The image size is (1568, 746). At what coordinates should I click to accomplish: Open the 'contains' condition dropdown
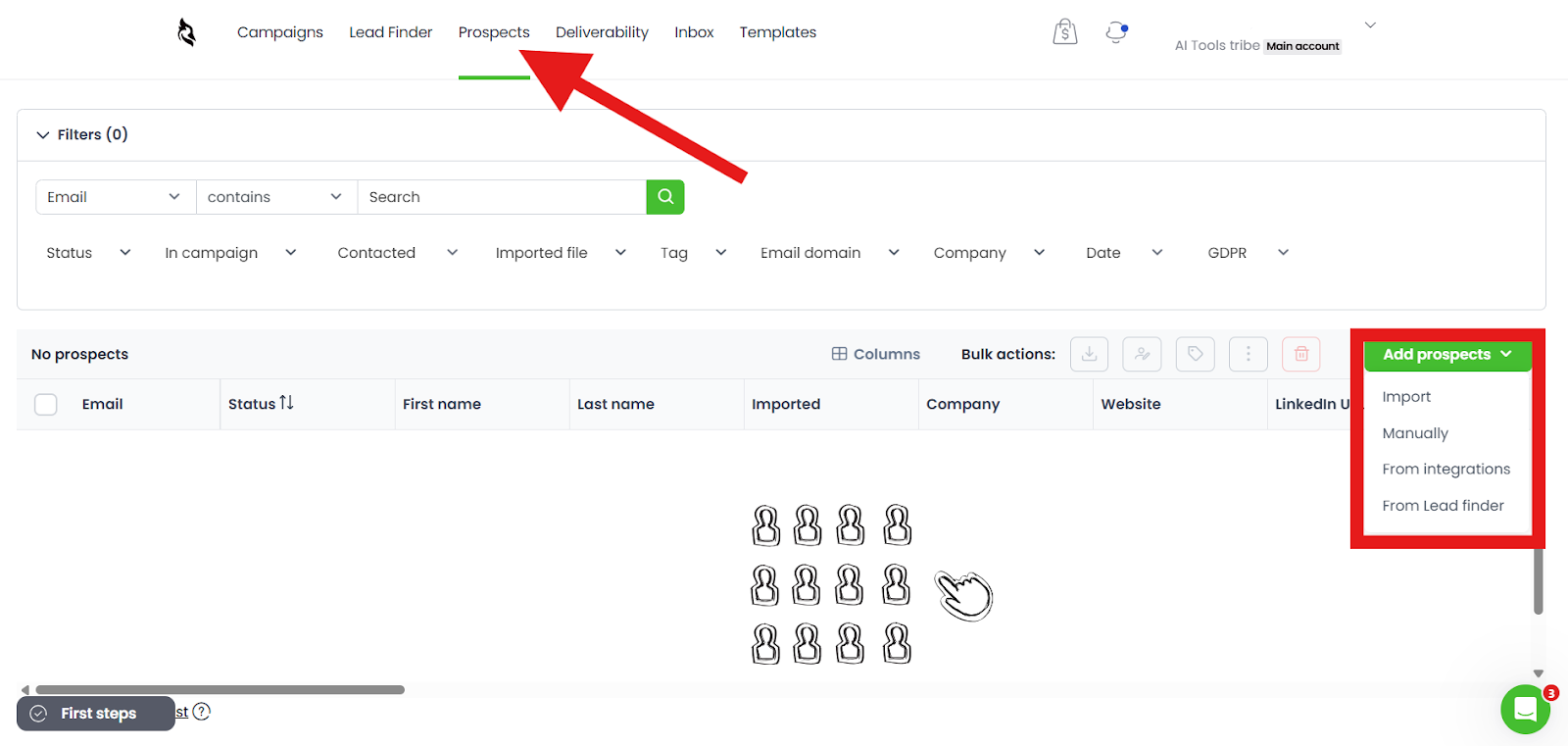pyautogui.click(x=275, y=197)
